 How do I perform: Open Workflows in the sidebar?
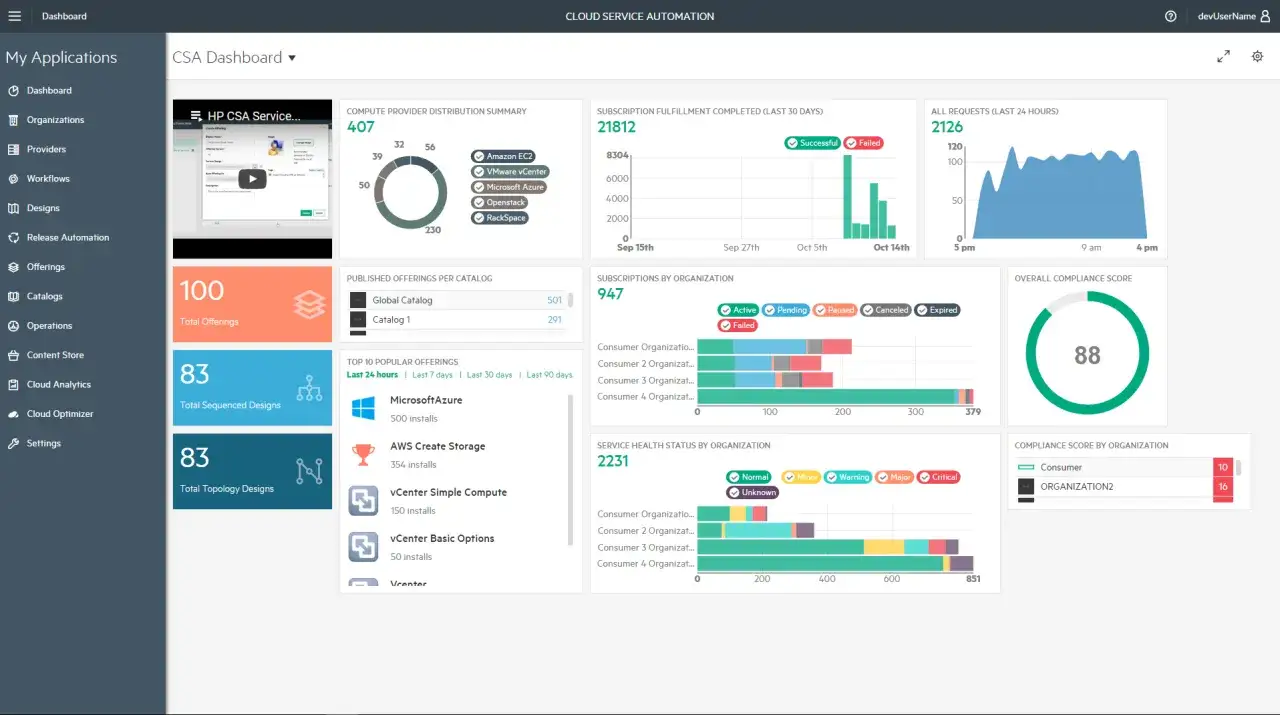[48, 179]
